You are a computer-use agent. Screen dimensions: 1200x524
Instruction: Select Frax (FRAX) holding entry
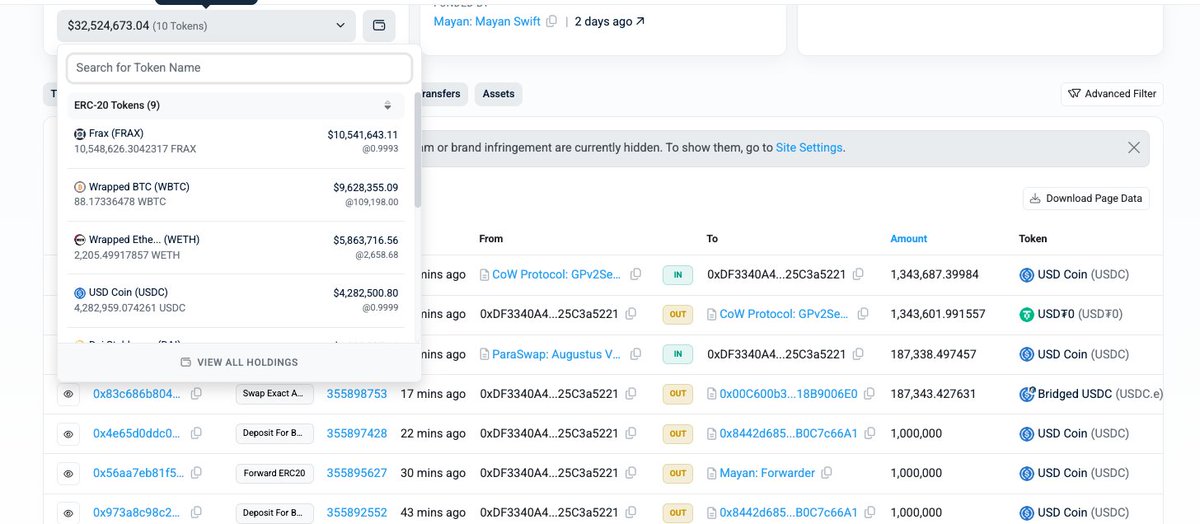(x=236, y=141)
